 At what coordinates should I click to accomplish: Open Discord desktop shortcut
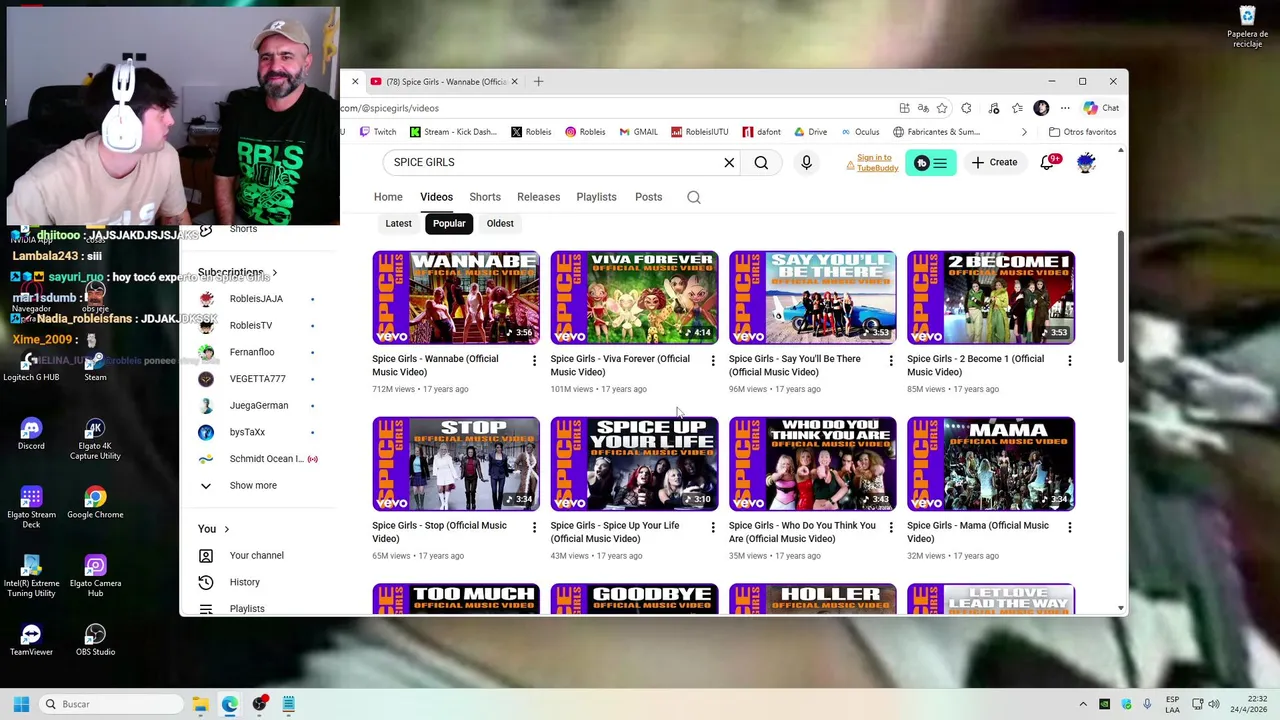pos(31,435)
